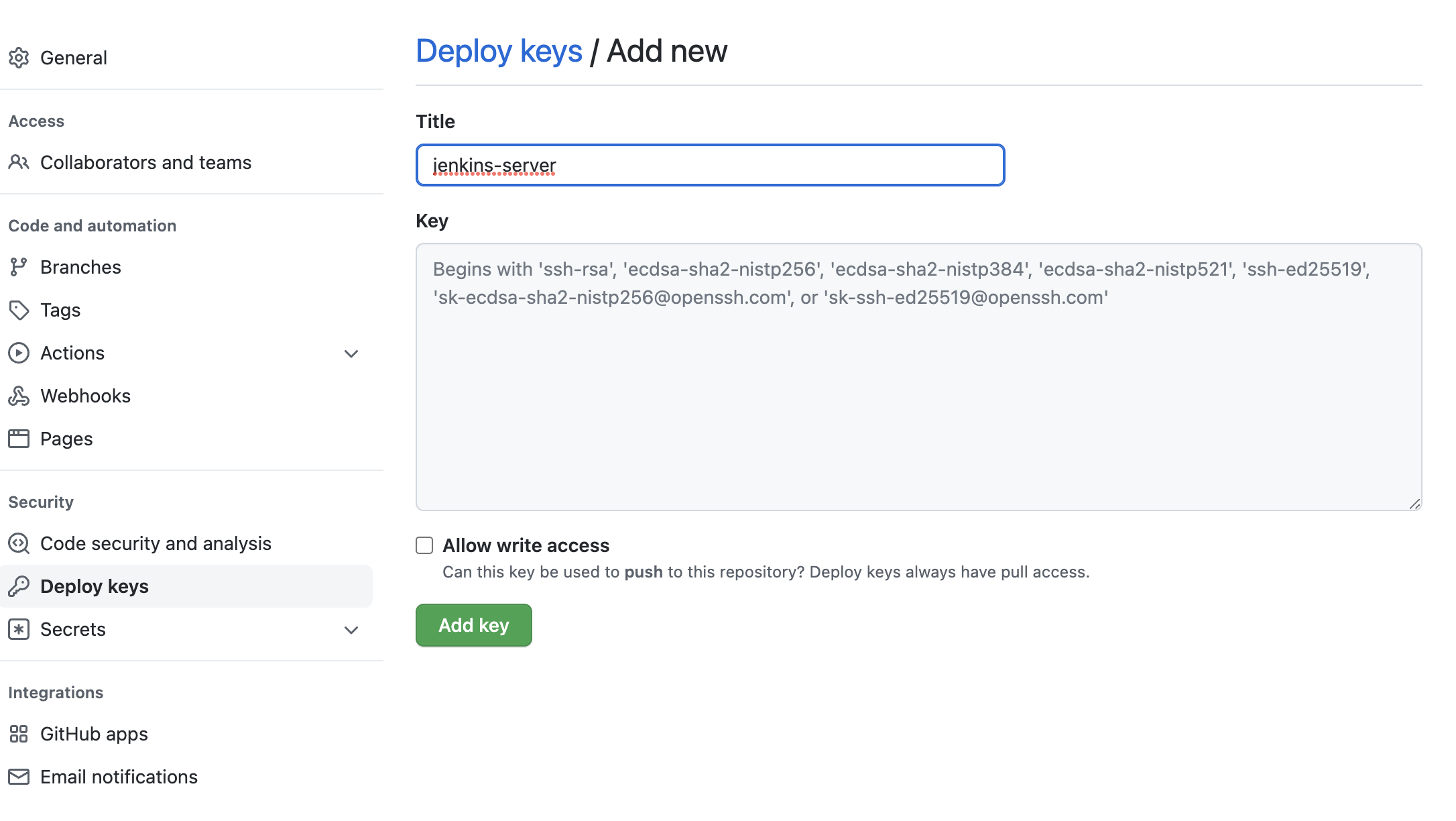
Task: Enable the Allow write access checkbox
Action: pyautogui.click(x=424, y=545)
